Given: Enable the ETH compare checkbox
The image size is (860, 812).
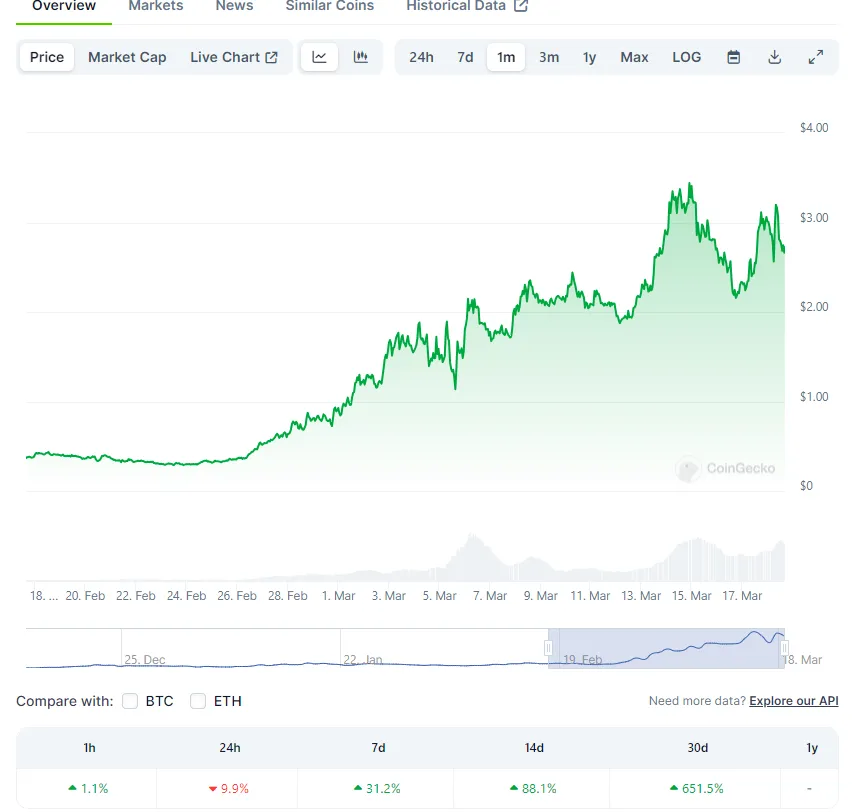Looking at the screenshot, I should click(x=198, y=701).
